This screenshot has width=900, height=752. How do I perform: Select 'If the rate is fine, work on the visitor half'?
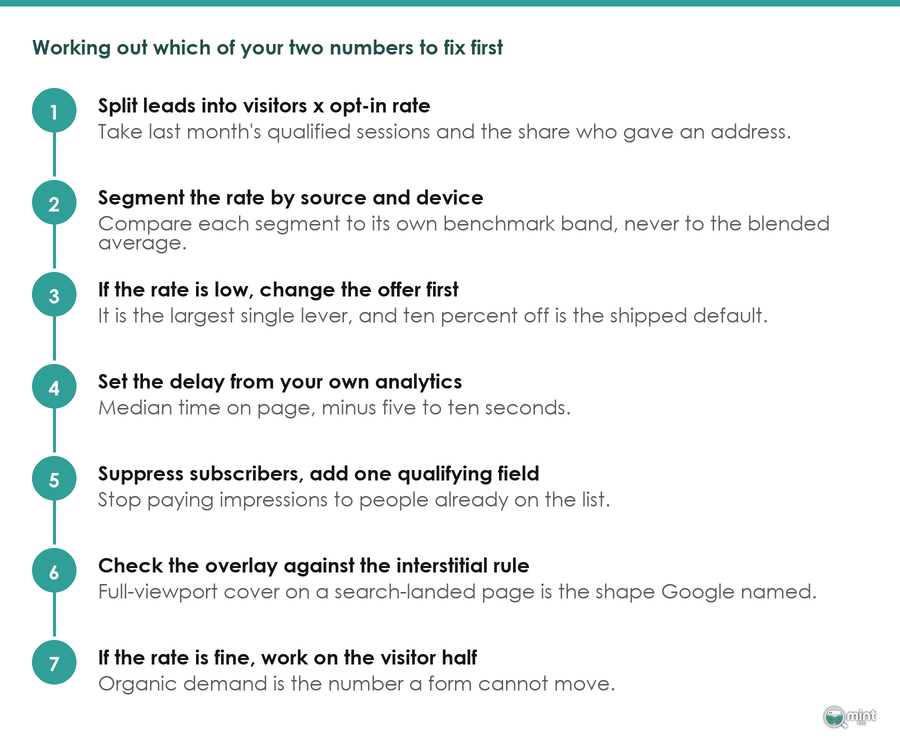(x=288, y=658)
